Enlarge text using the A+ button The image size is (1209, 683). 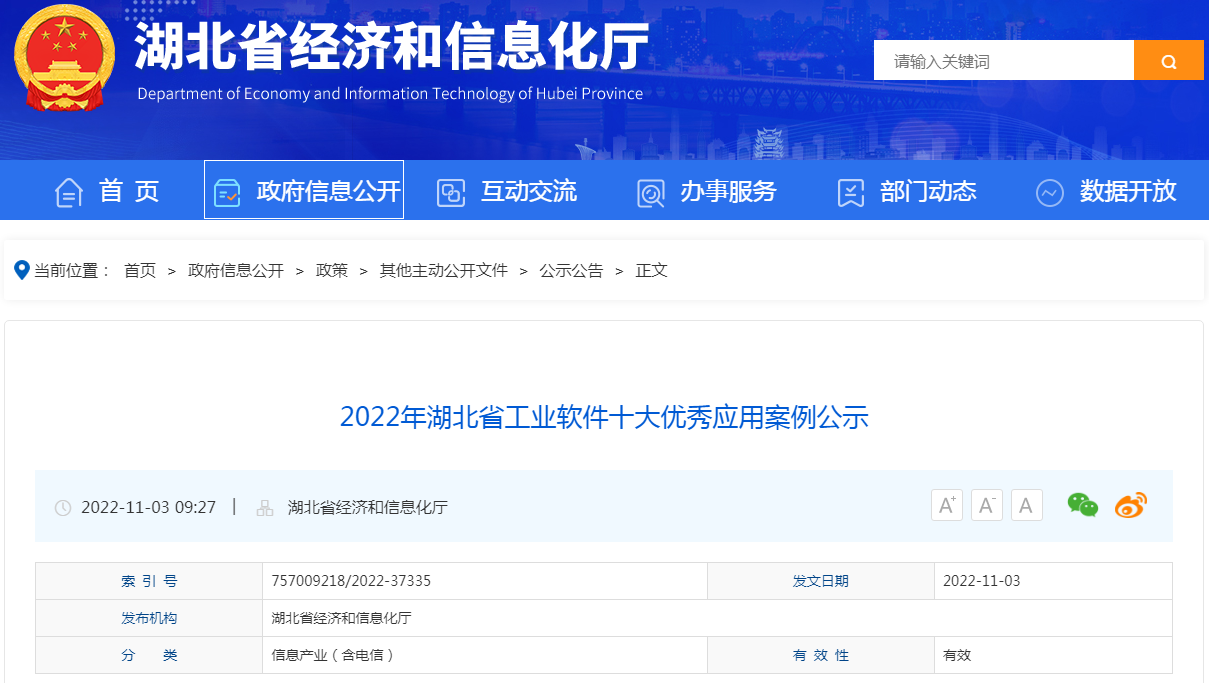tap(946, 505)
